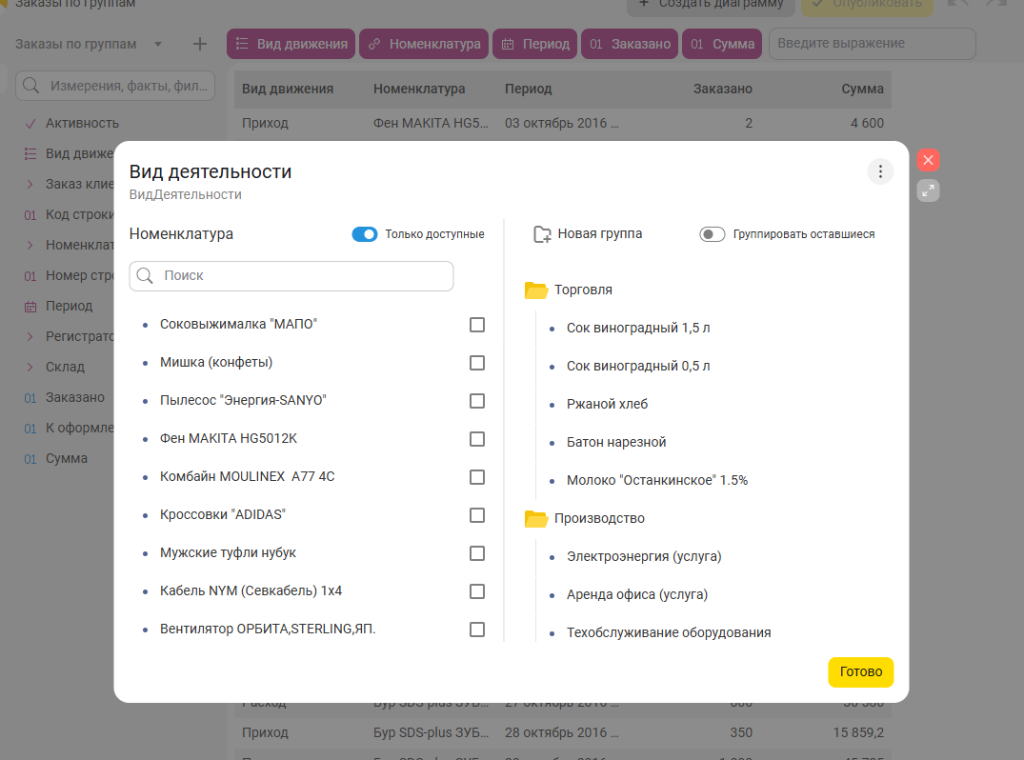1024x760 pixels.
Task: Click the Торговля folder icon
Action: 536,290
